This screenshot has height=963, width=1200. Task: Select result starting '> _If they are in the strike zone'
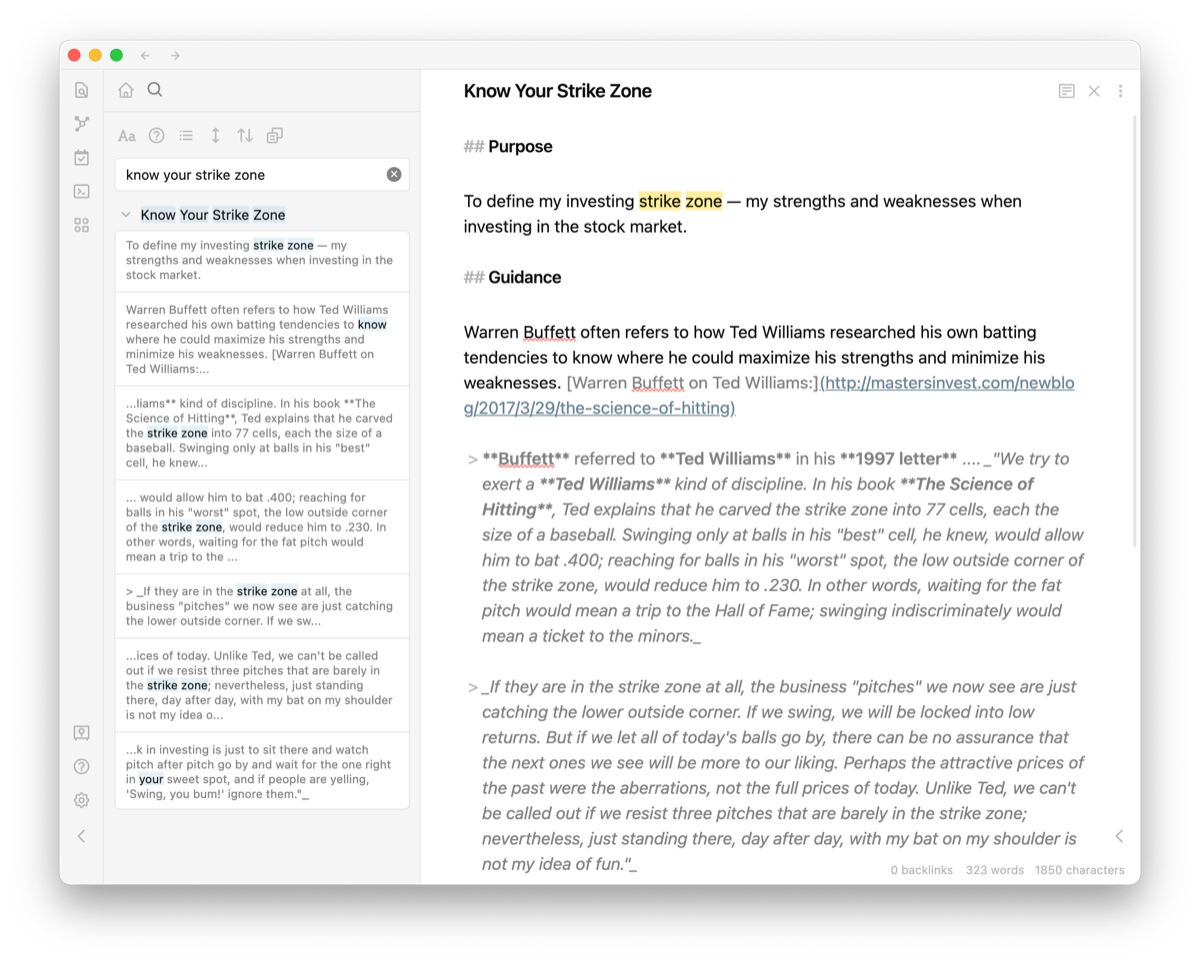tap(262, 606)
